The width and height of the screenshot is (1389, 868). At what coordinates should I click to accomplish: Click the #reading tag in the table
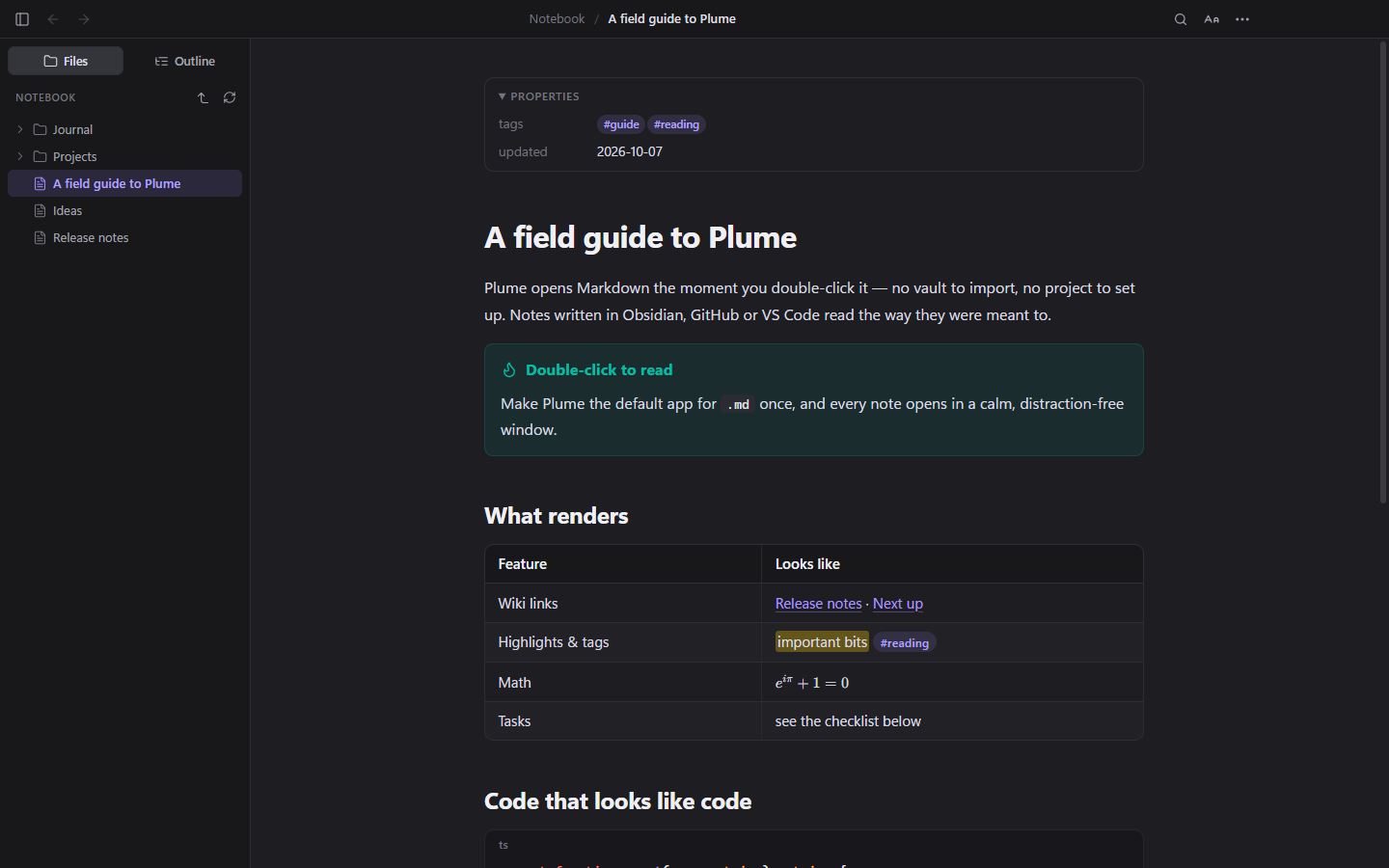905,643
